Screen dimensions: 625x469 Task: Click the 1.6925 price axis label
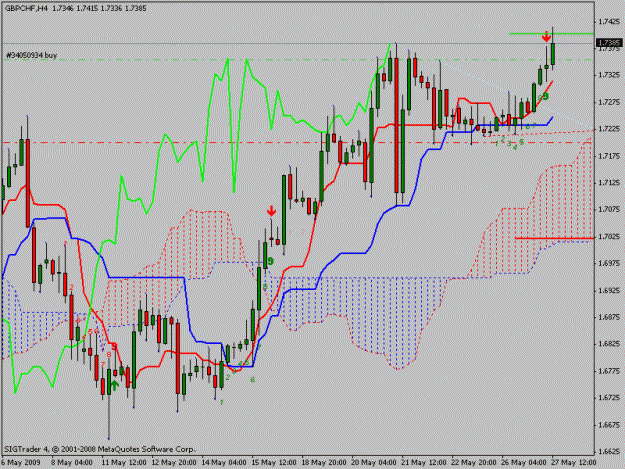tap(609, 290)
